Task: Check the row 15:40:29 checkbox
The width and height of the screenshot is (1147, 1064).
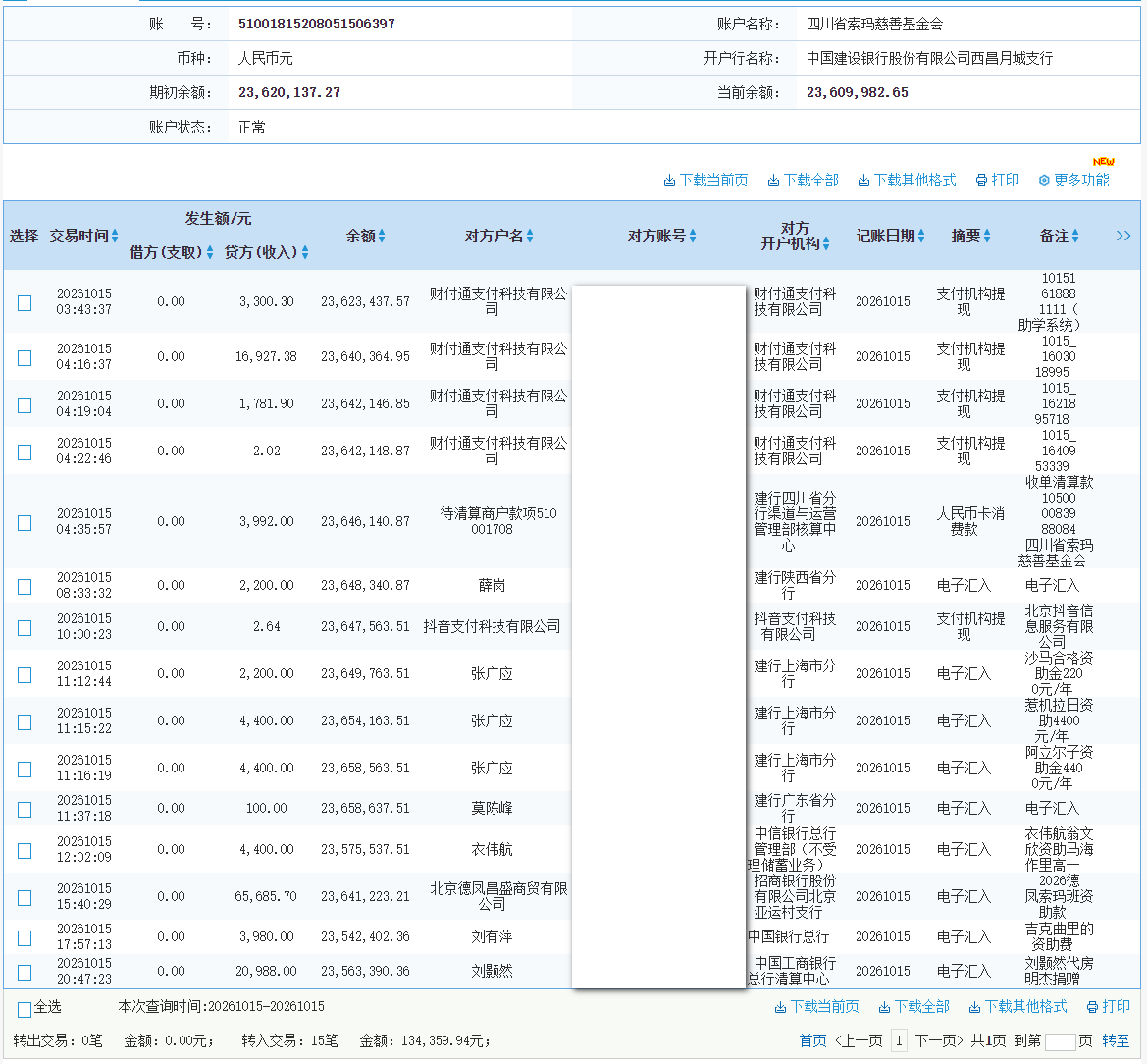Action: [25, 898]
